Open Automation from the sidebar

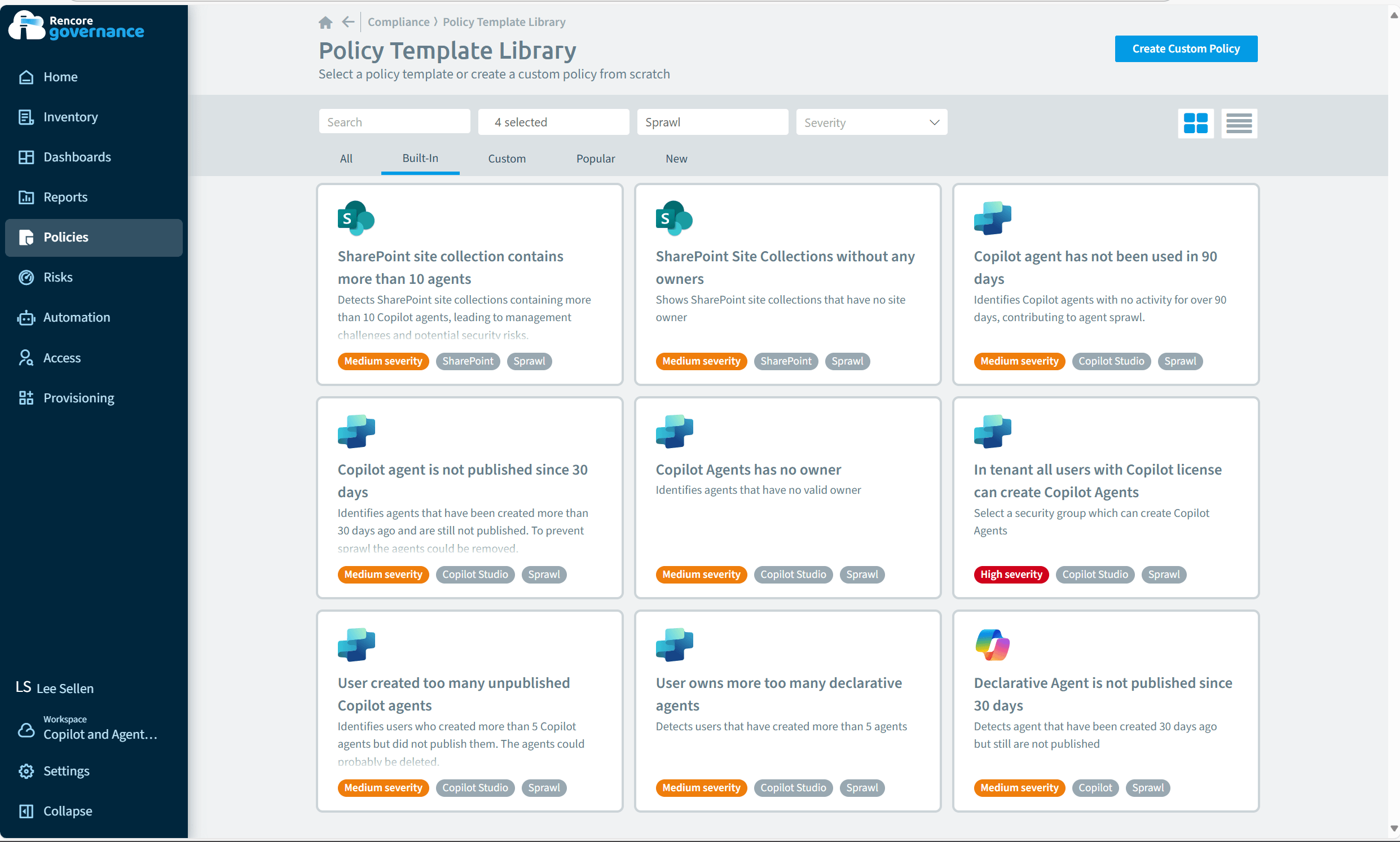coord(77,317)
